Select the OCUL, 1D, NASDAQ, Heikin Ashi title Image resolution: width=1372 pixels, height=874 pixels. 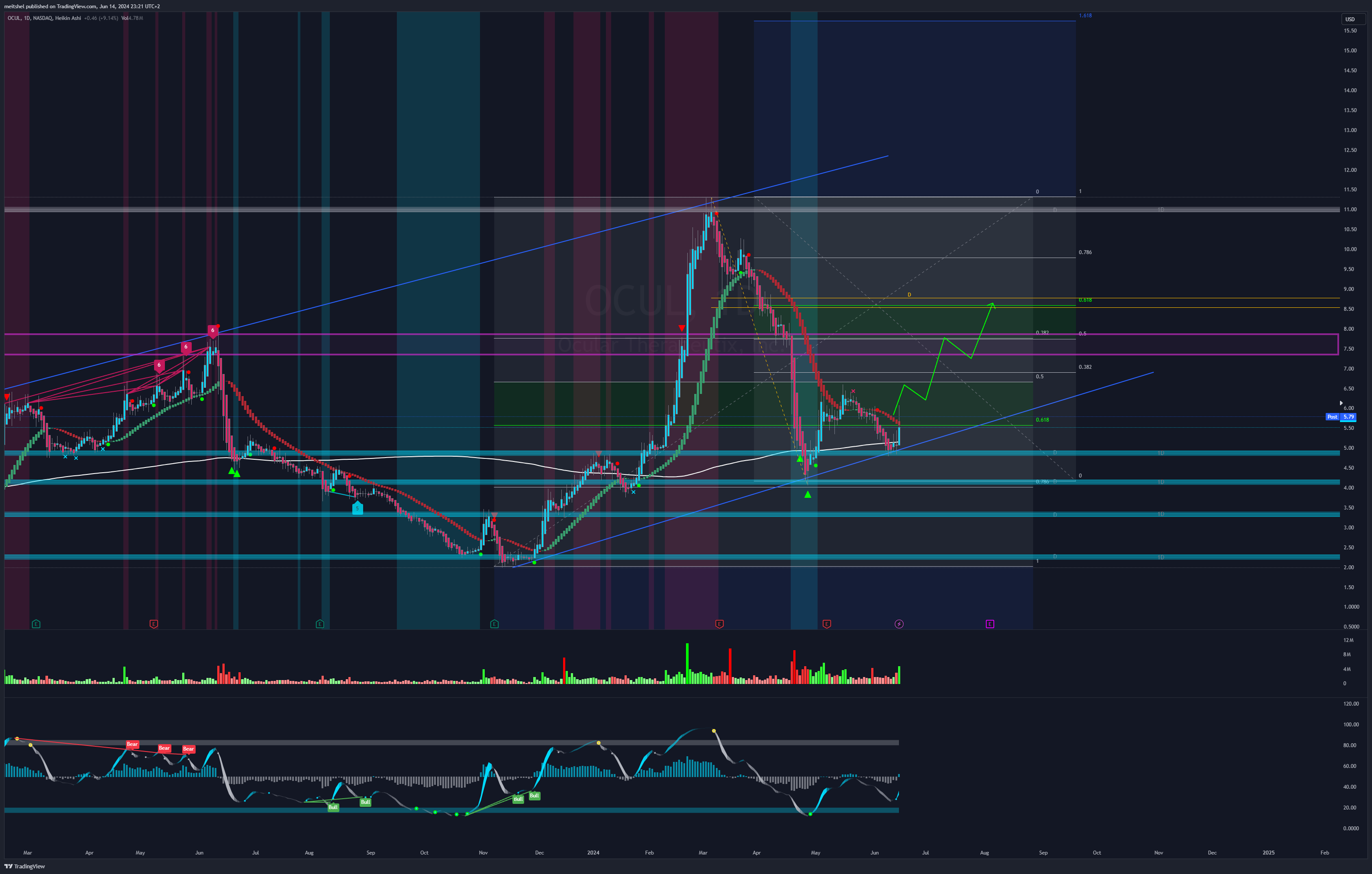tap(44, 18)
